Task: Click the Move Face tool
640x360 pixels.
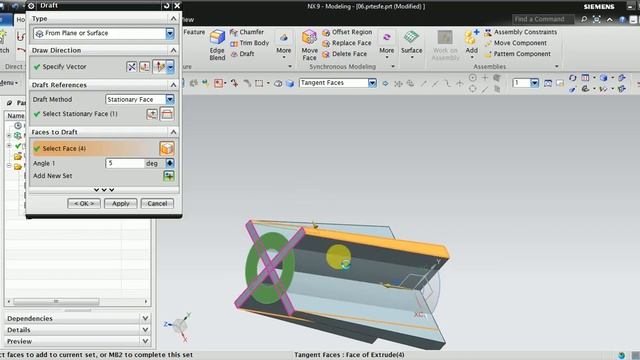Action: click(x=309, y=45)
